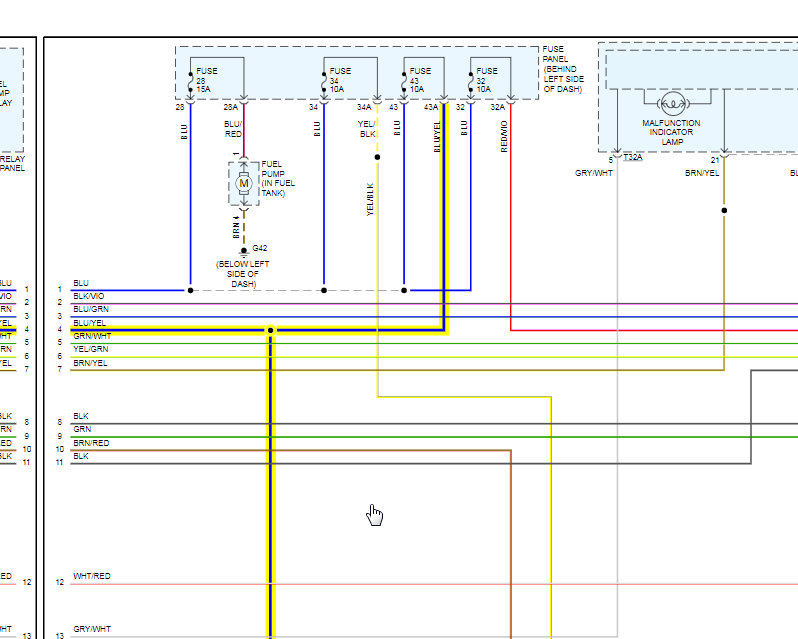Image resolution: width=798 pixels, height=639 pixels.
Task: Select the BLK wire label at pin 11
Action: coord(81,456)
